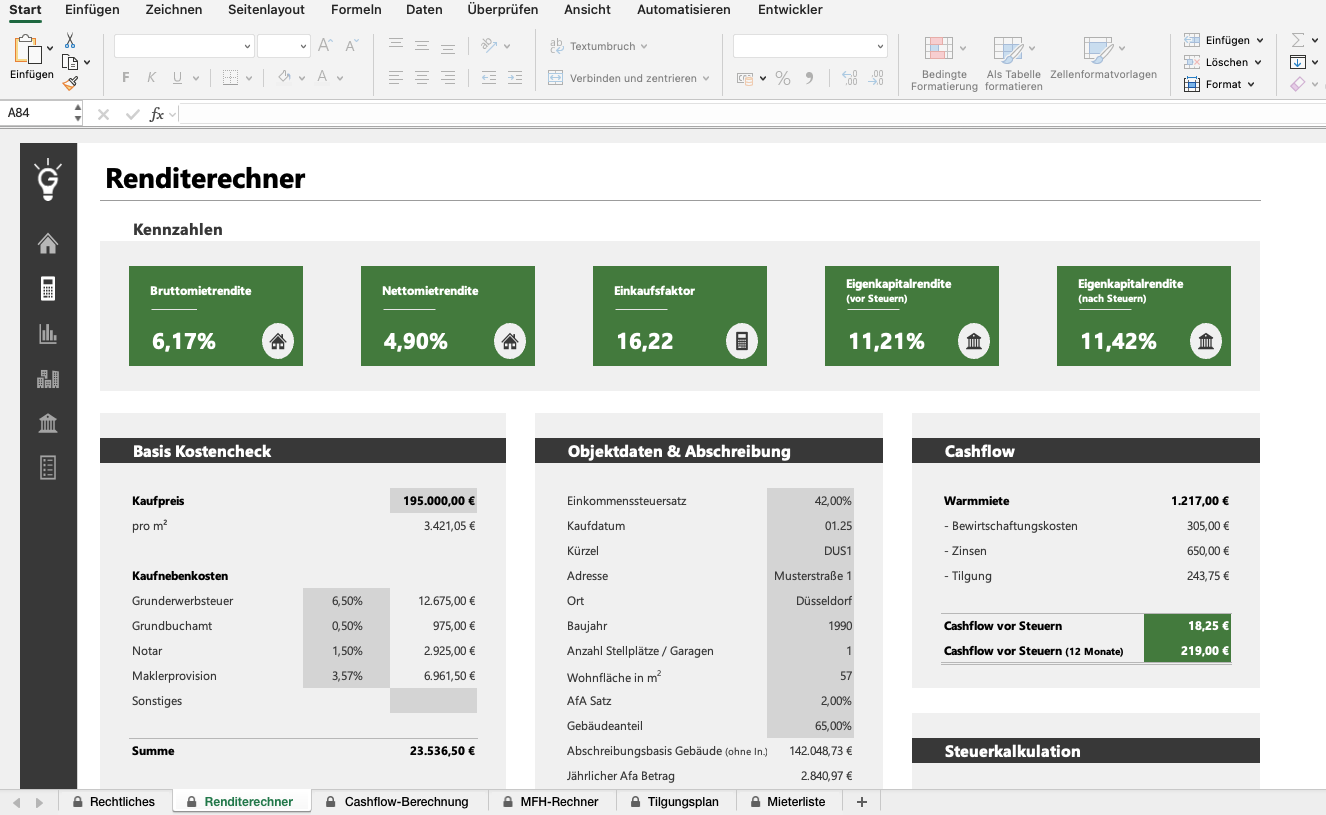Click the bar chart icon in sidebar
The image size is (1326, 815).
(x=47, y=334)
